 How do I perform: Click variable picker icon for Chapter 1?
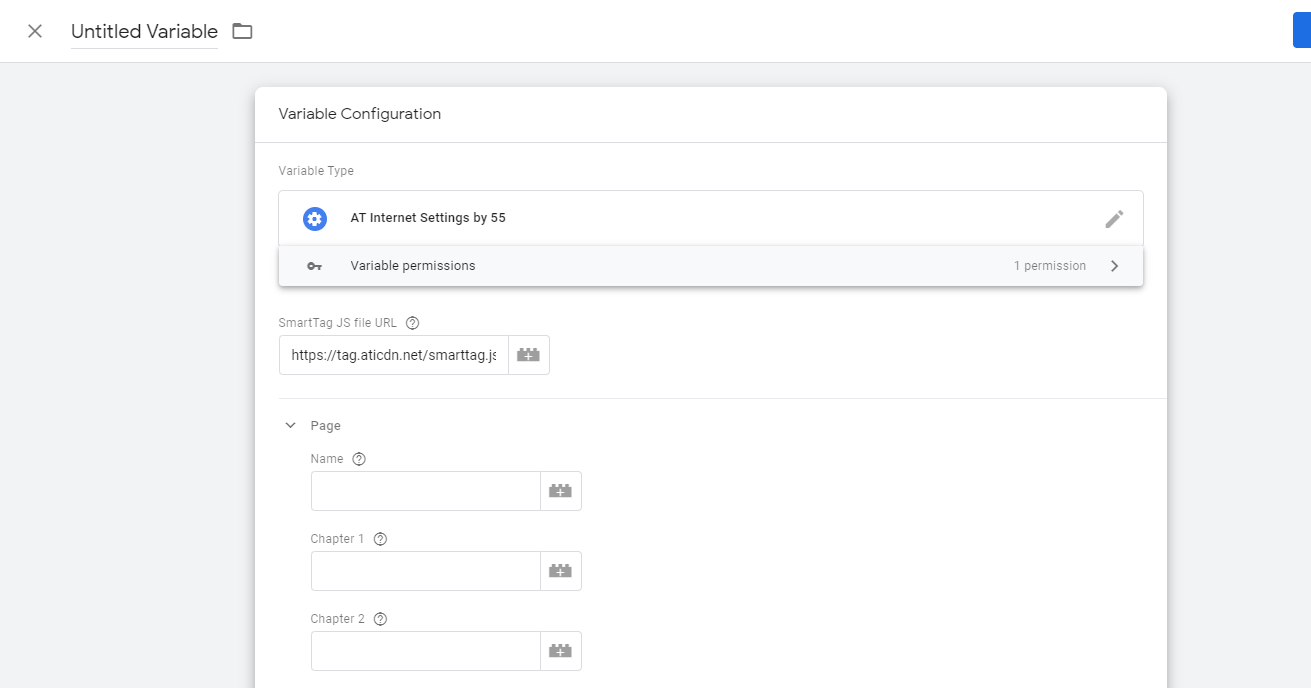point(560,571)
